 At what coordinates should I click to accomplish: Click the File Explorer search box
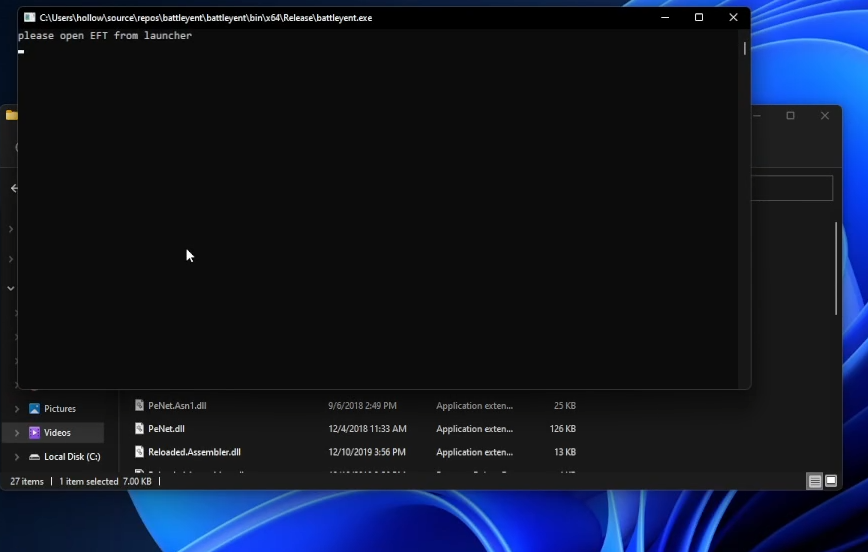click(792, 188)
